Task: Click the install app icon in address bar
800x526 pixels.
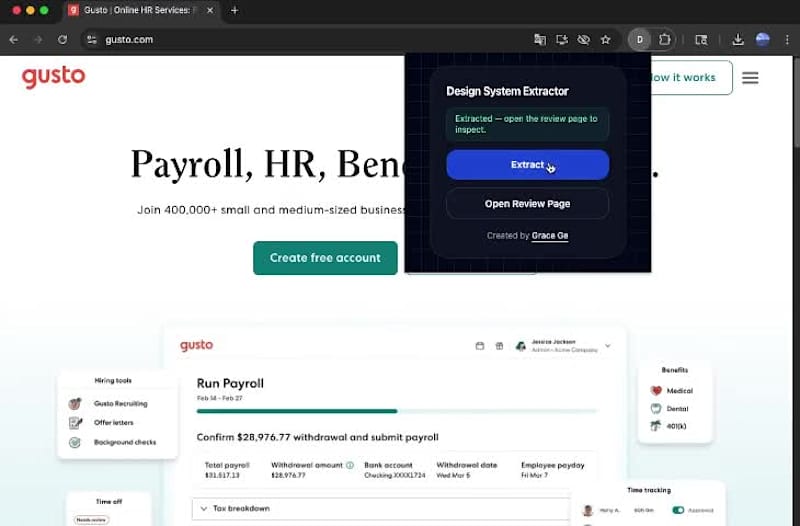Action: tap(562, 40)
